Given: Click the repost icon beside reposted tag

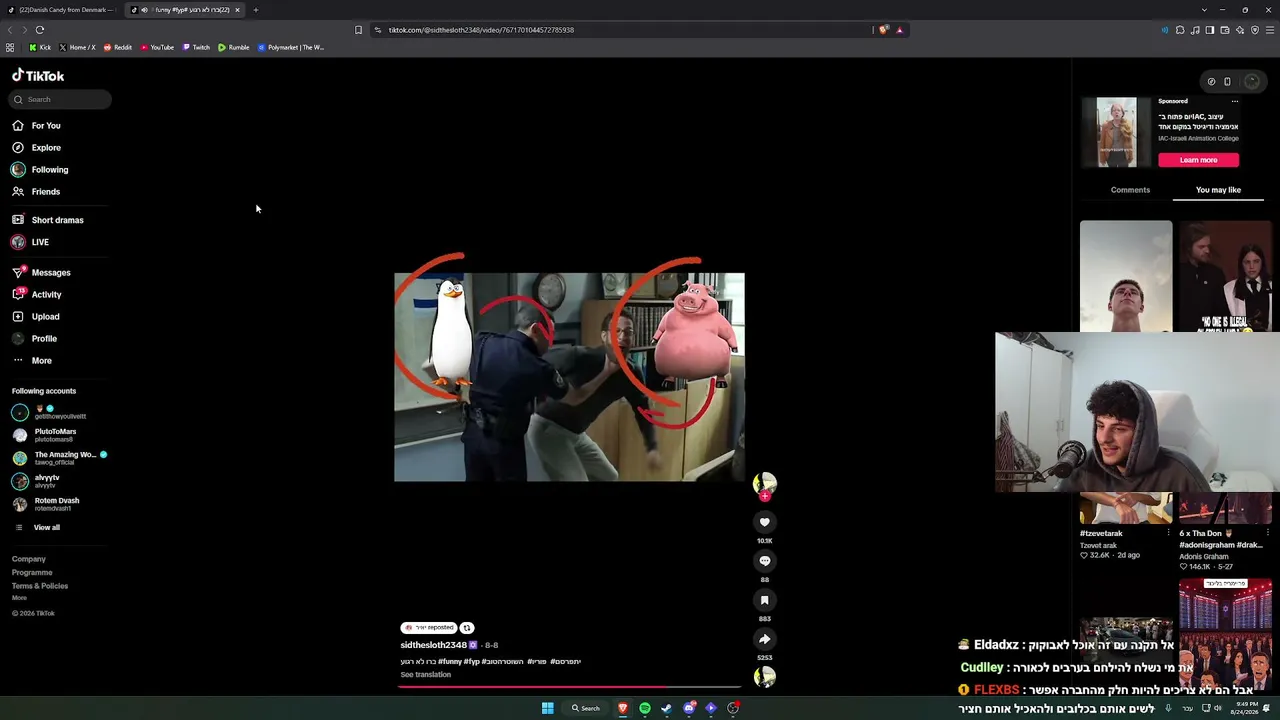Looking at the screenshot, I should (x=467, y=628).
